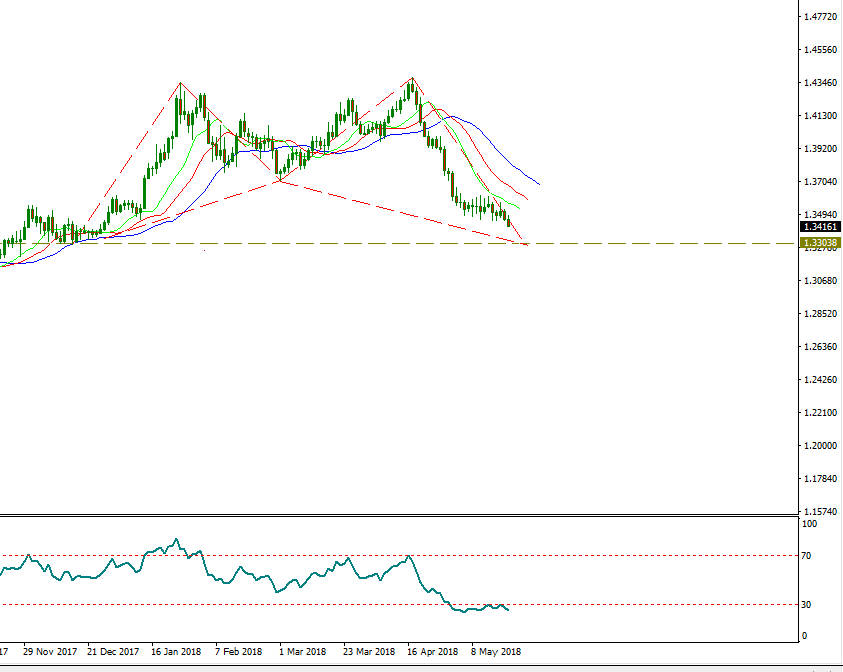Select the 1.33038 horizontal line price tag
The width and height of the screenshot is (843, 672).
[x=819, y=243]
